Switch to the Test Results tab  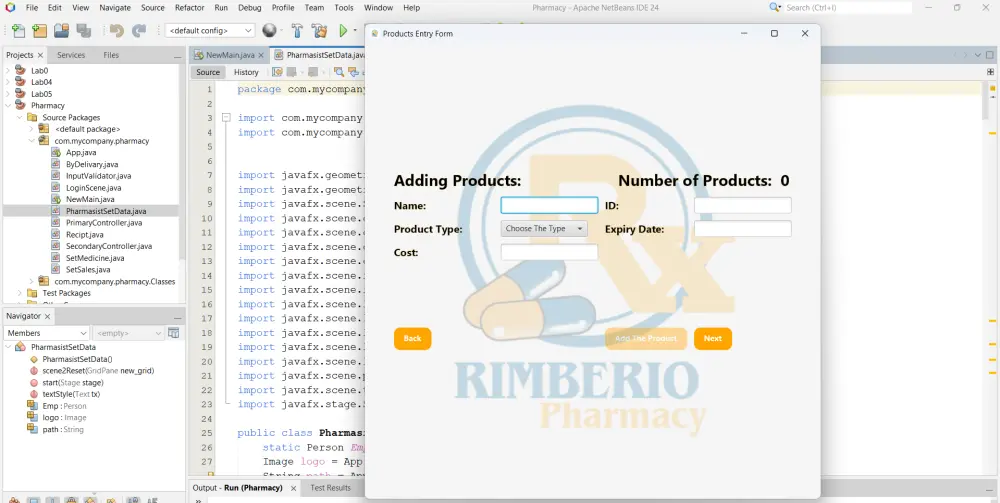click(x=330, y=488)
